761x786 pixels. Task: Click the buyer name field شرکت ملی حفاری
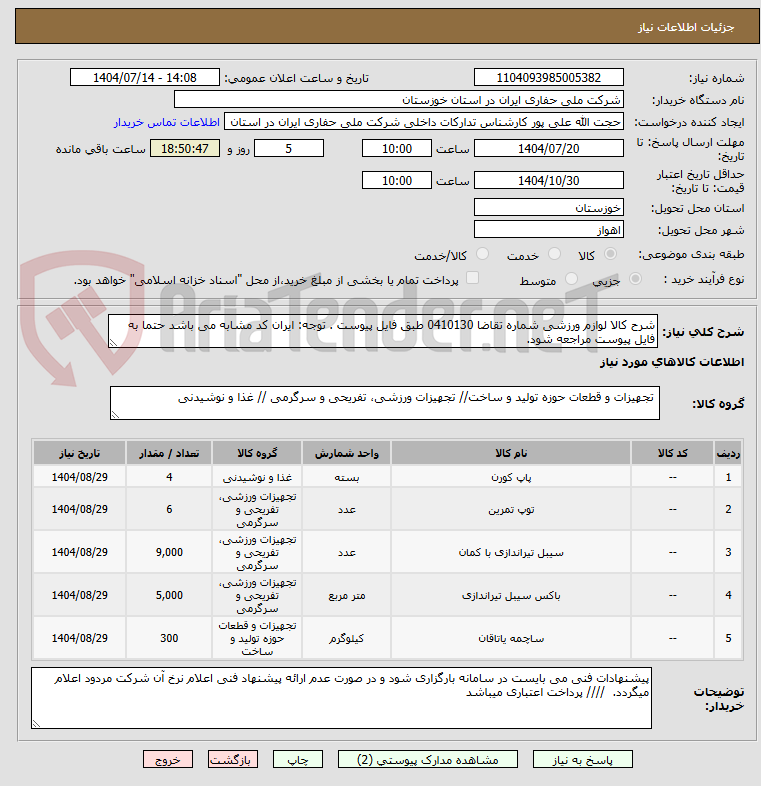399,100
